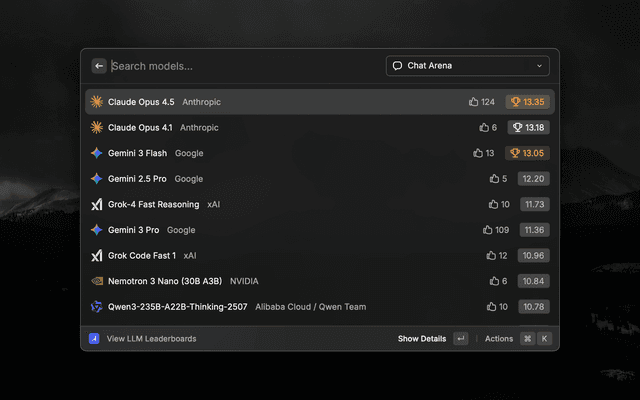Viewport: 640px width, 400px height.
Task: Click the Anthropic logo beside Claude Opus 4.5
Action: [x=97, y=102]
